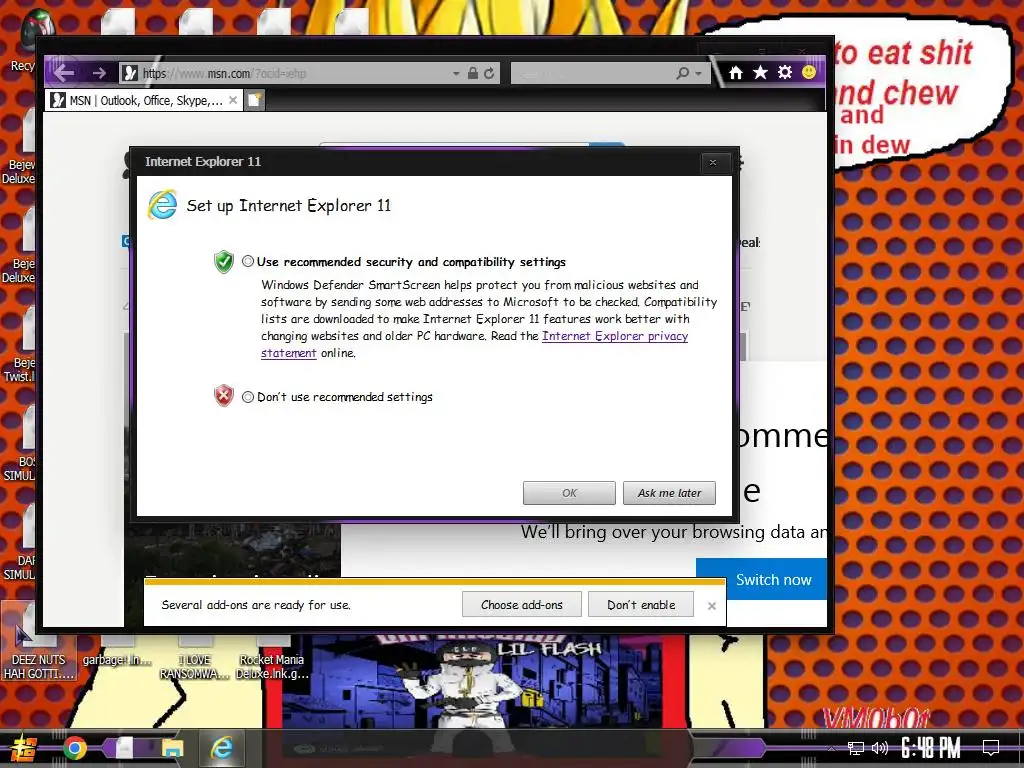Select Don't use recommended settings option
This screenshot has height=768, width=1024.
[x=248, y=396]
